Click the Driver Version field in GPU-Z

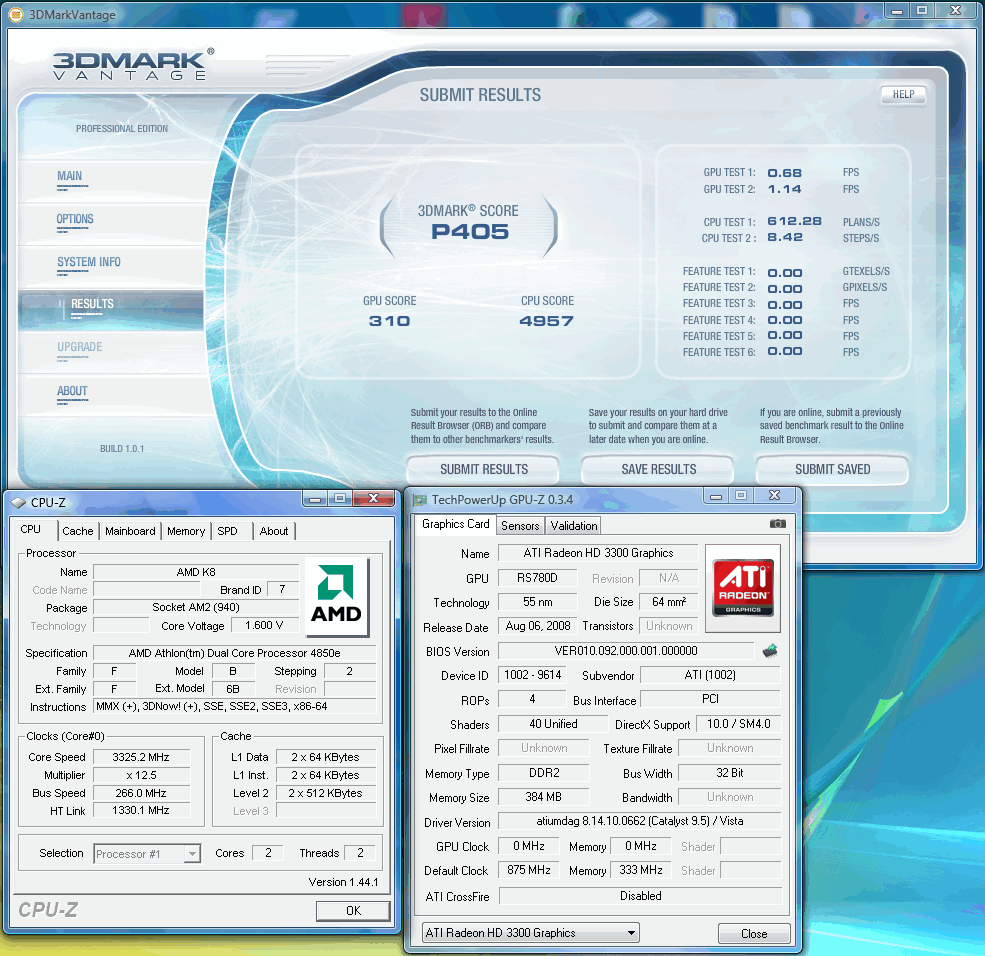click(639, 821)
